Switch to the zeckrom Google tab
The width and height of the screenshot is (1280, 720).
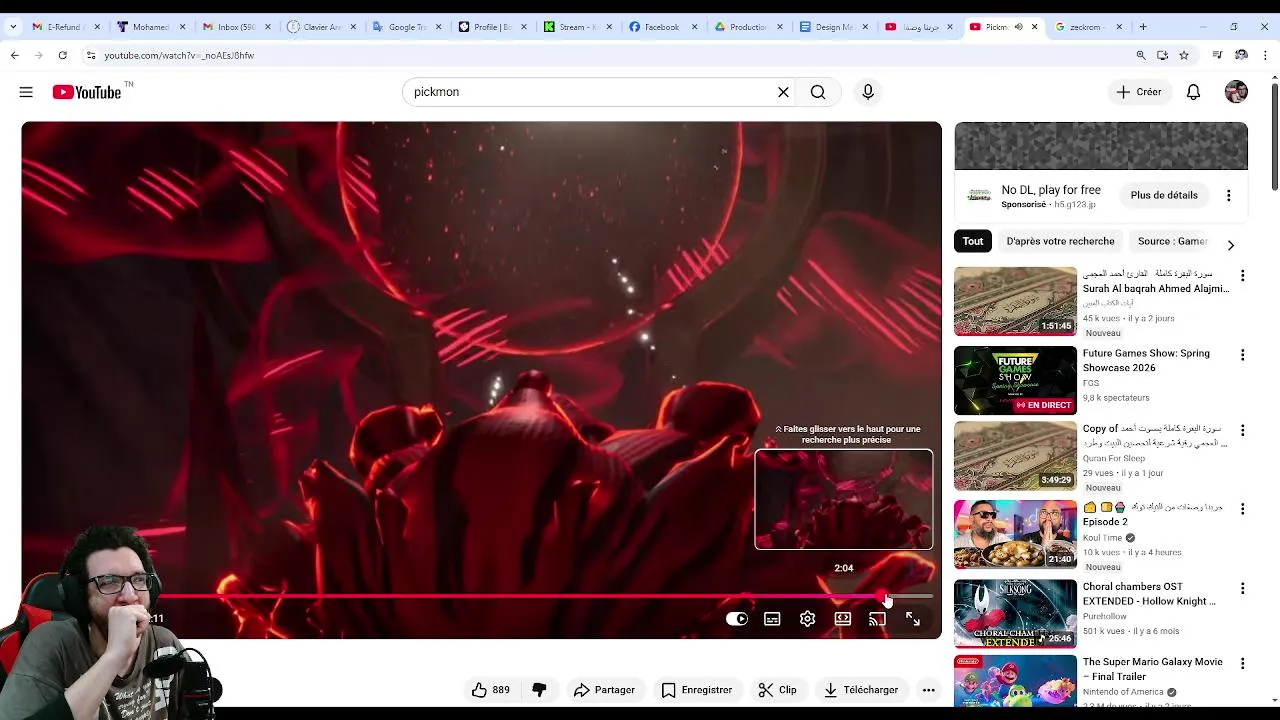(x=1089, y=27)
